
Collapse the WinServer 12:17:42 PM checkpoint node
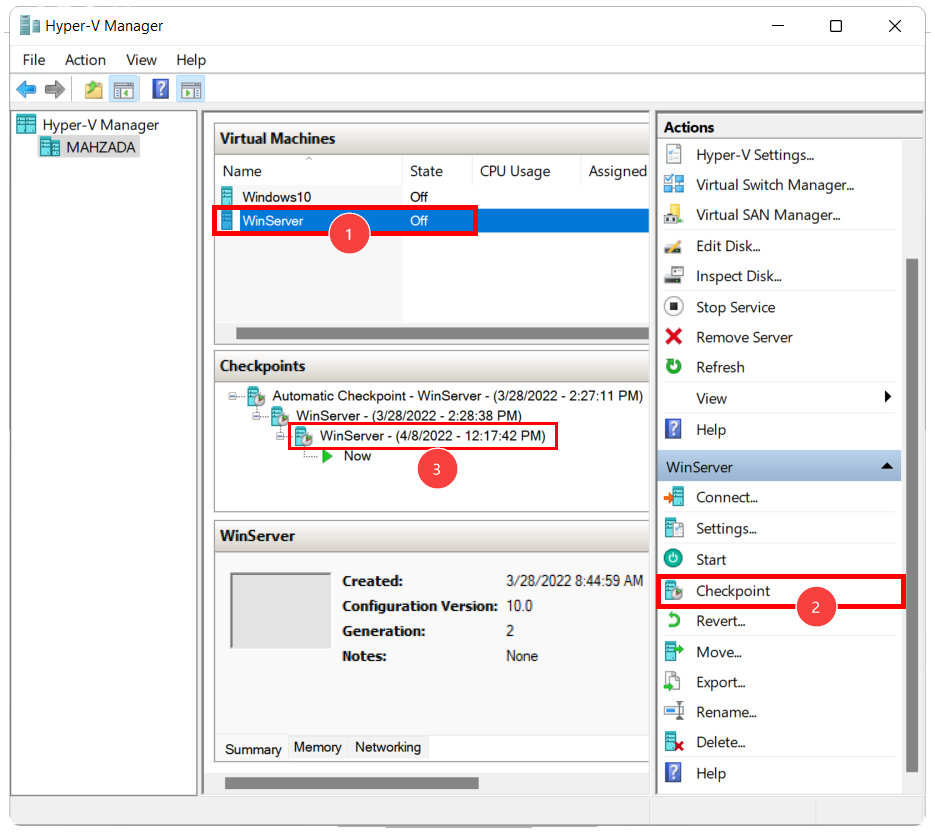pyautogui.click(x=280, y=436)
